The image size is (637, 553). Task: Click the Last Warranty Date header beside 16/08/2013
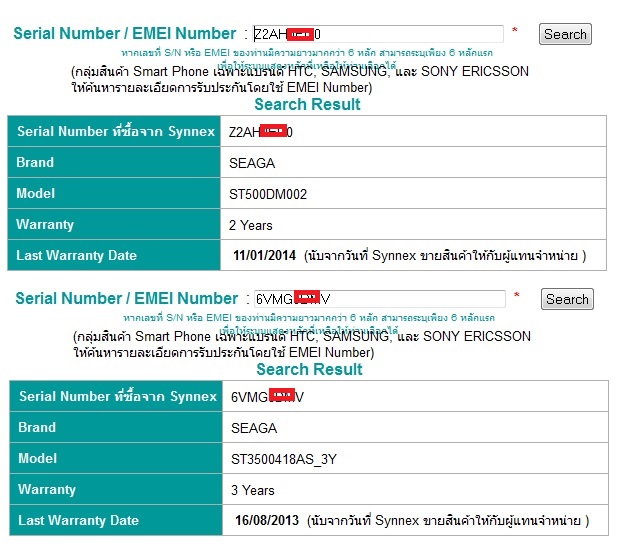coord(78,521)
